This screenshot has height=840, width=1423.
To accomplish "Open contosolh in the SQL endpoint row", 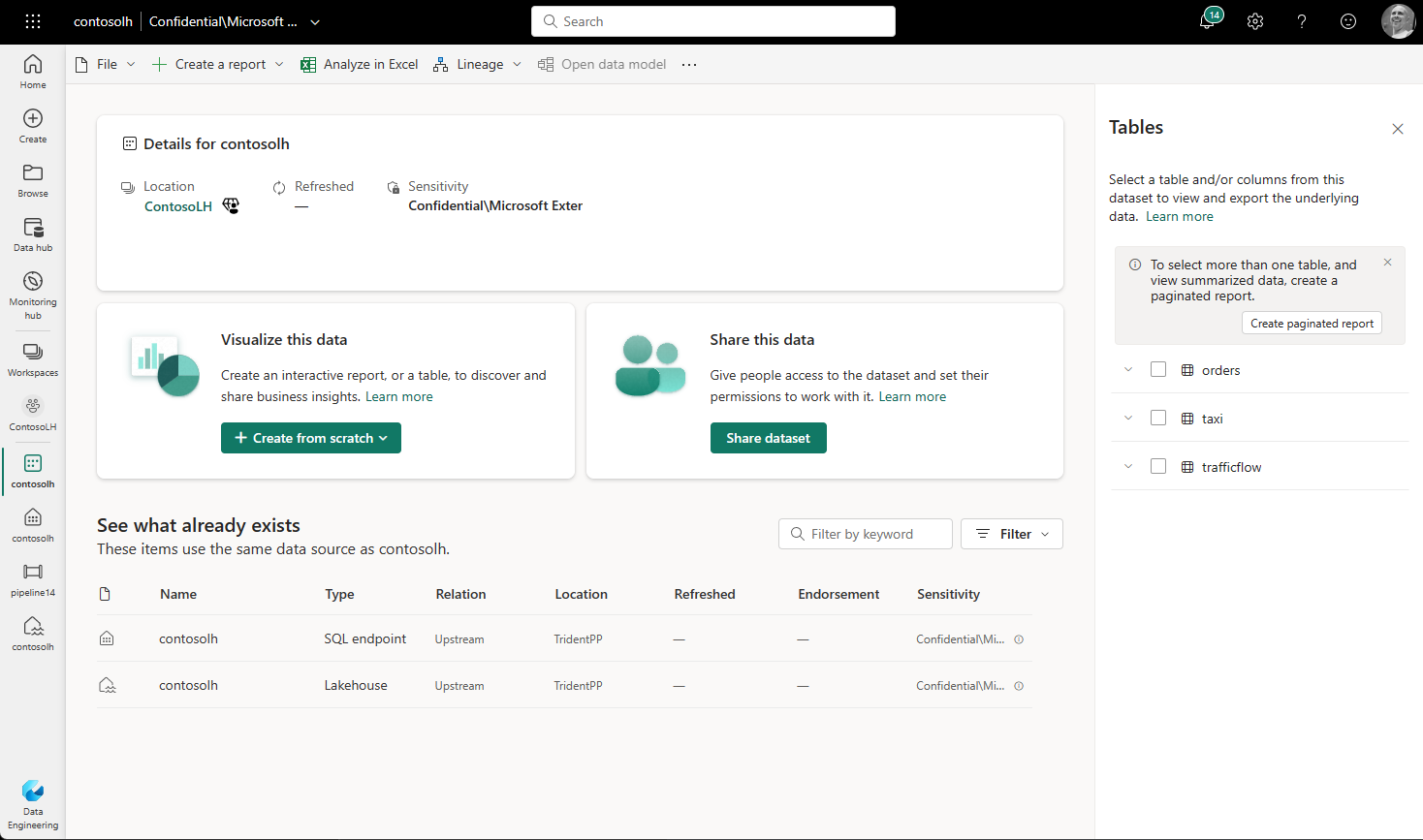I will [x=188, y=638].
